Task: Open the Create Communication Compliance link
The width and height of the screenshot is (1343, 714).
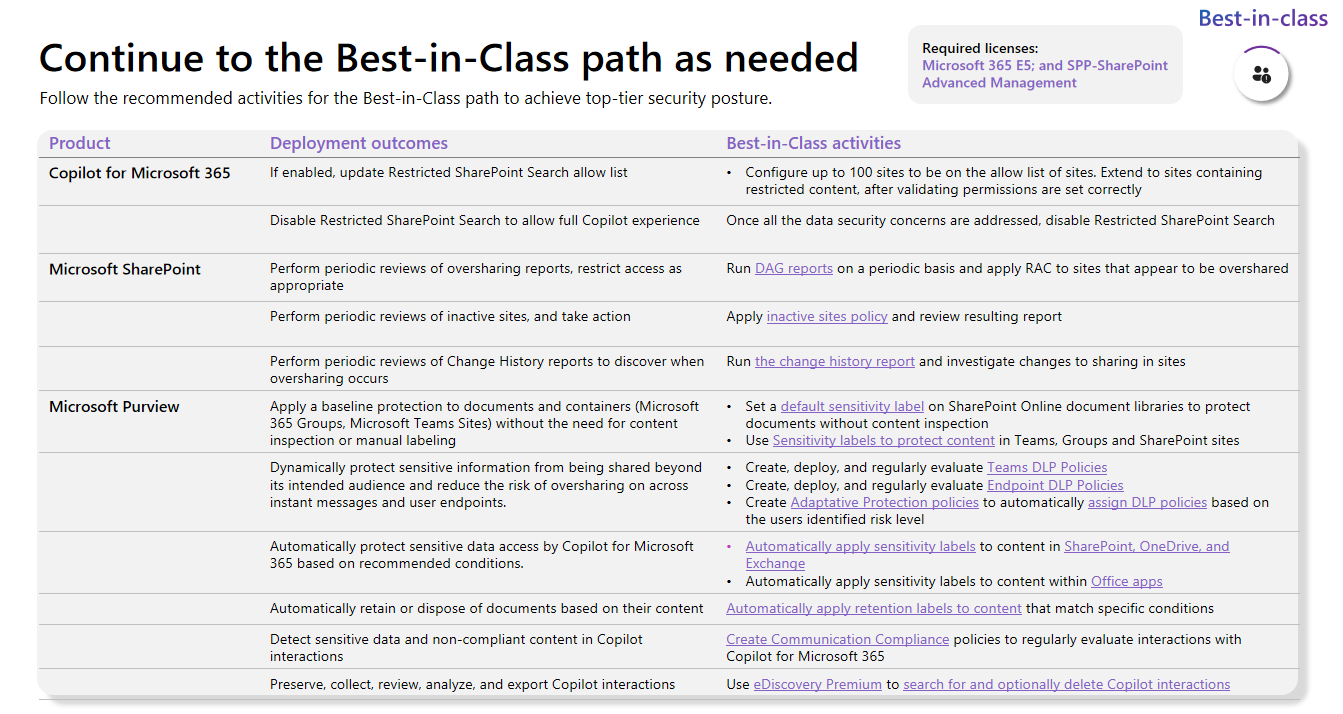Action: [838, 639]
